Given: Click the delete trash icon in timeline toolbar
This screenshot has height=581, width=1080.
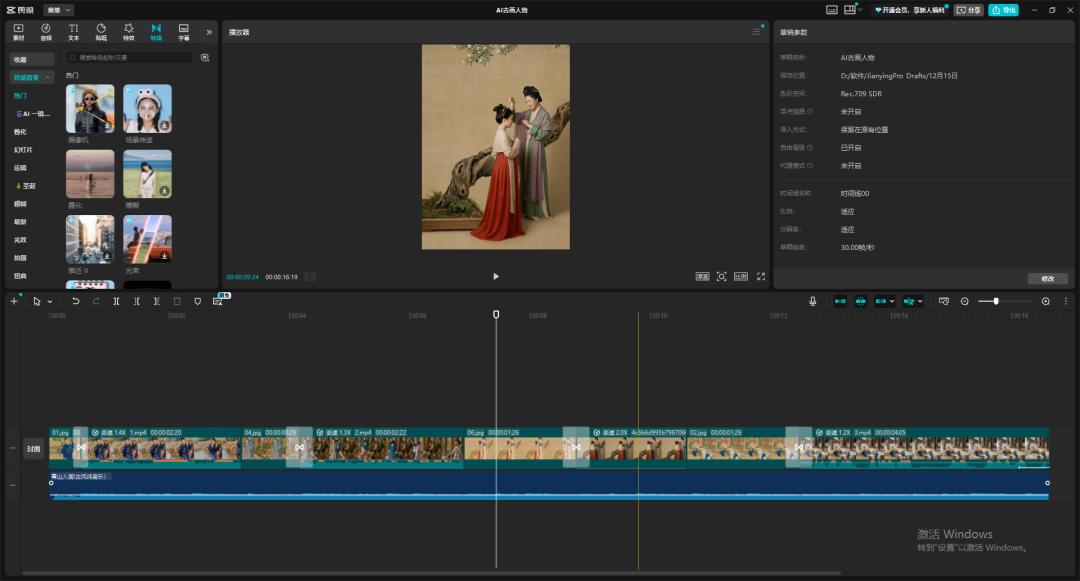Looking at the screenshot, I should click(x=177, y=301).
